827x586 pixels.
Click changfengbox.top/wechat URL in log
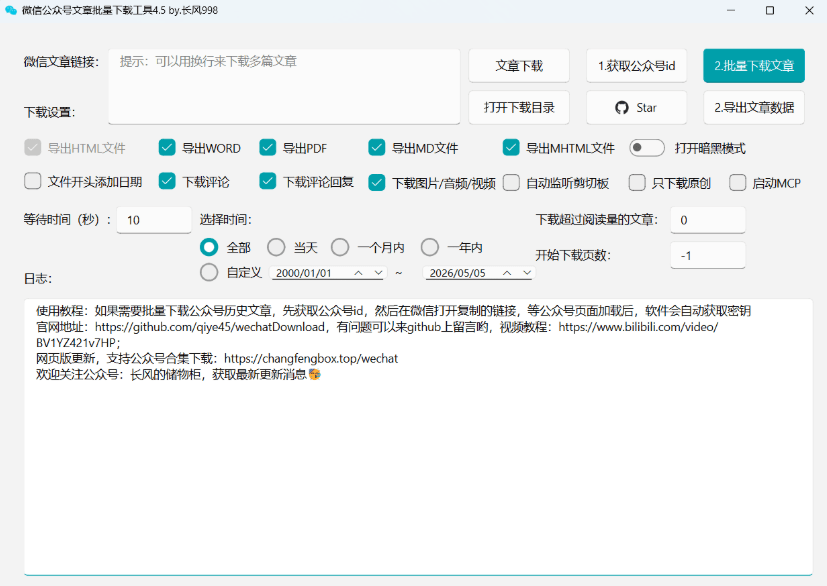(x=311, y=359)
